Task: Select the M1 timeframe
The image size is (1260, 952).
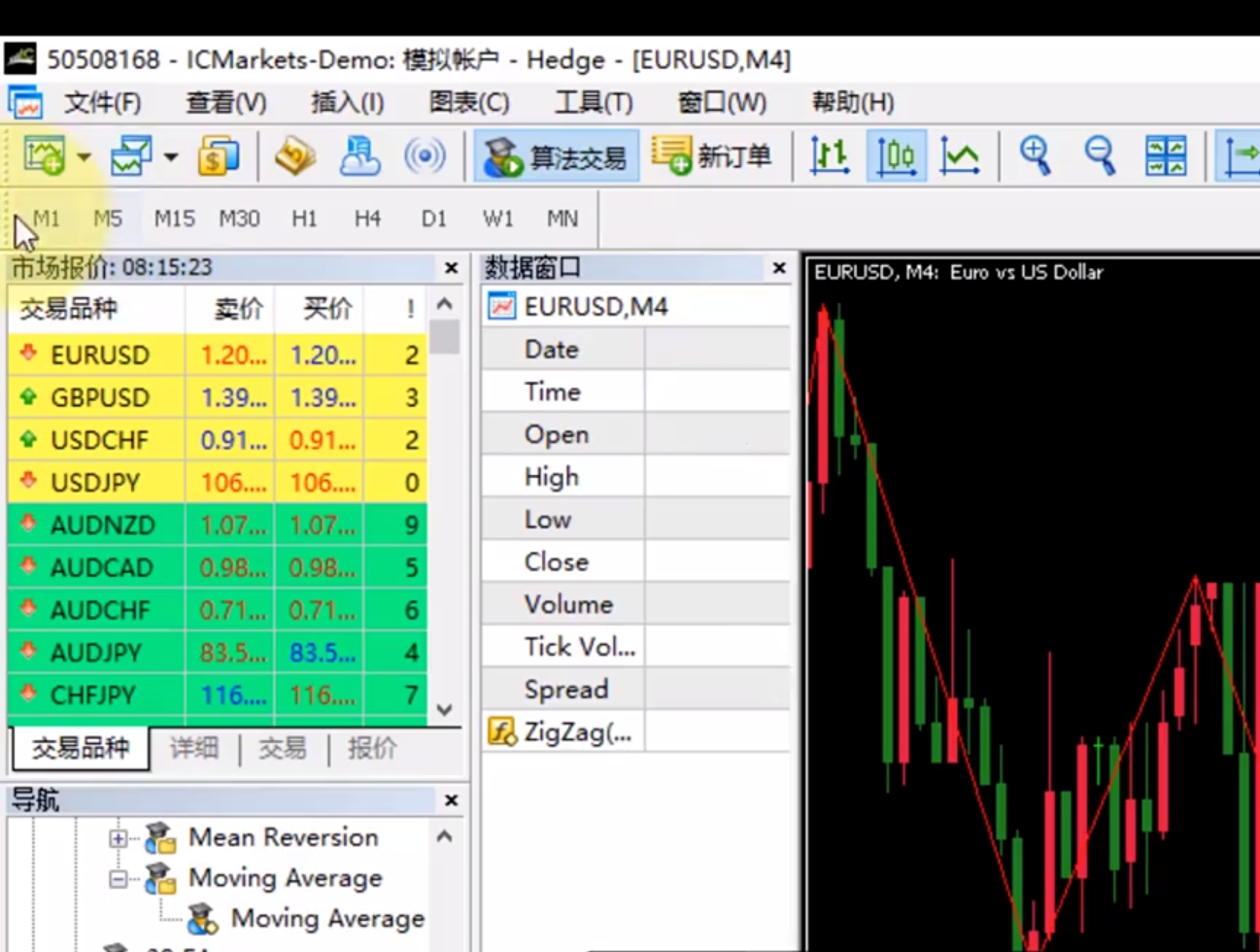Action: point(46,219)
